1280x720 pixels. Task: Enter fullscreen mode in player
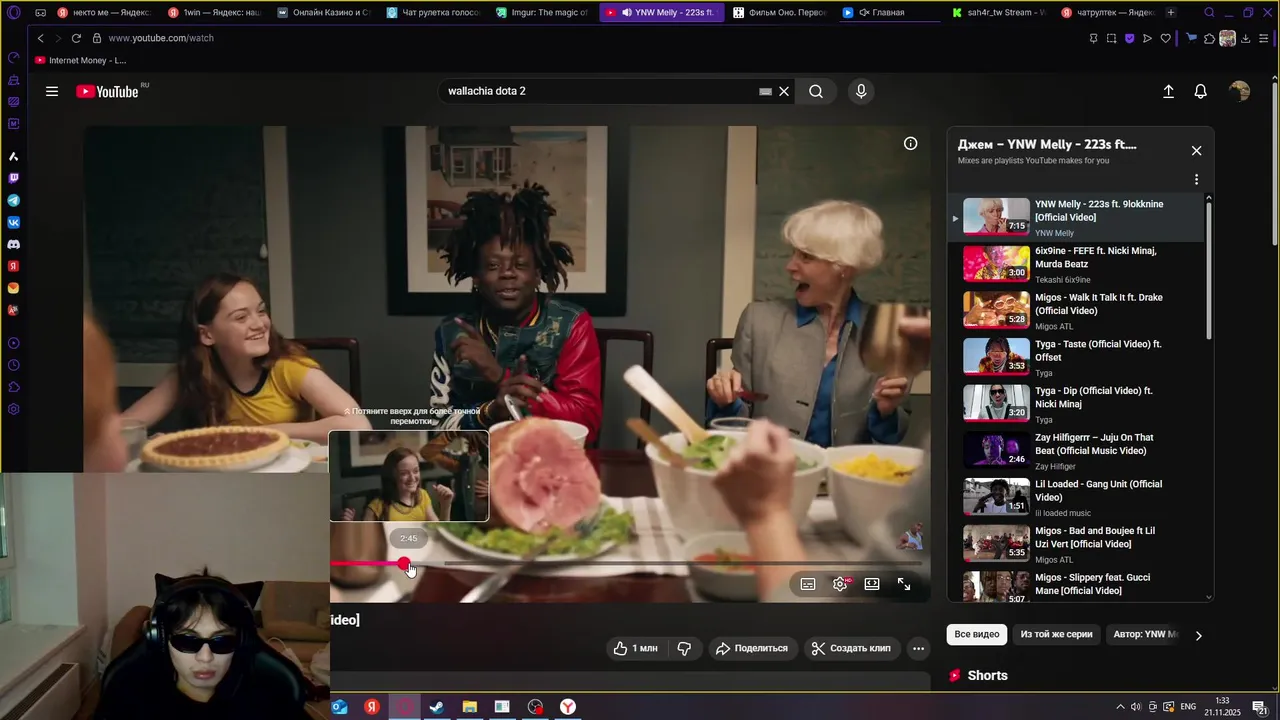[x=904, y=584]
